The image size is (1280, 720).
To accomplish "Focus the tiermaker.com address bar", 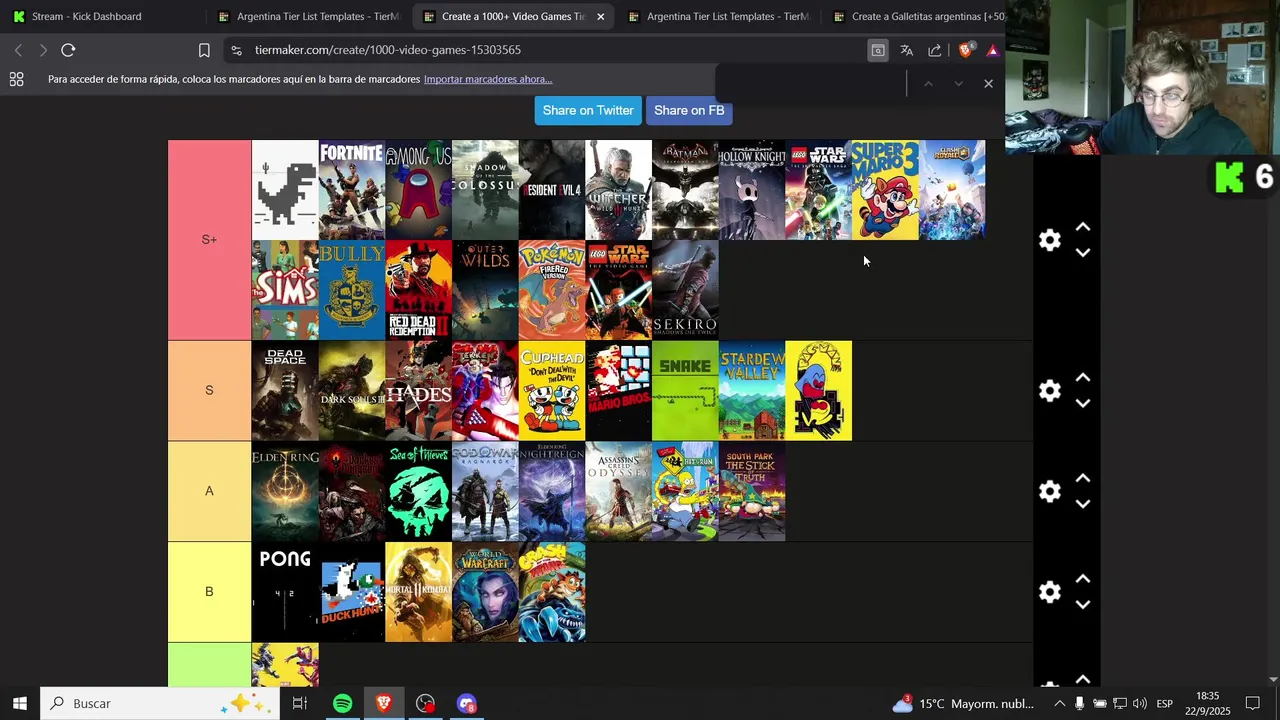I will (x=540, y=50).
